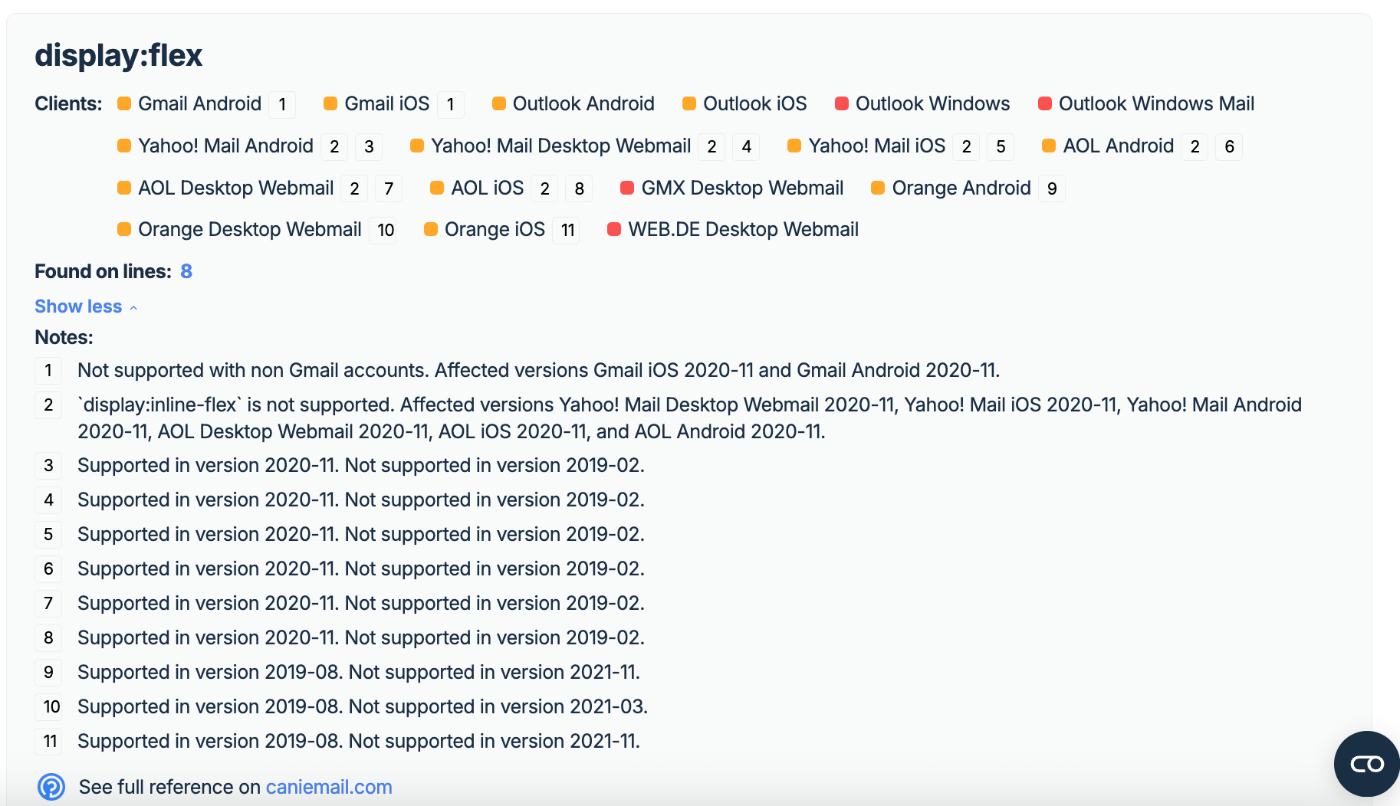The width and height of the screenshot is (1400, 806).
Task: Click the dark round chat widget icon
Action: tap(1365, 764)
